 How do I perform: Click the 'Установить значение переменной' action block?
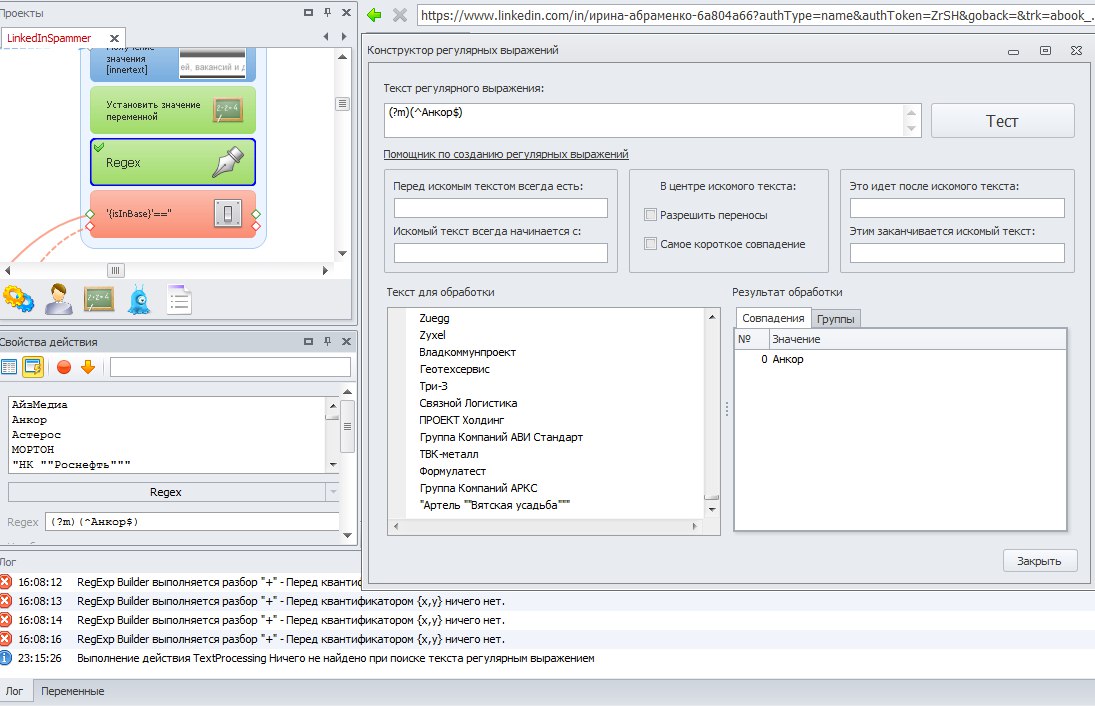172,110
